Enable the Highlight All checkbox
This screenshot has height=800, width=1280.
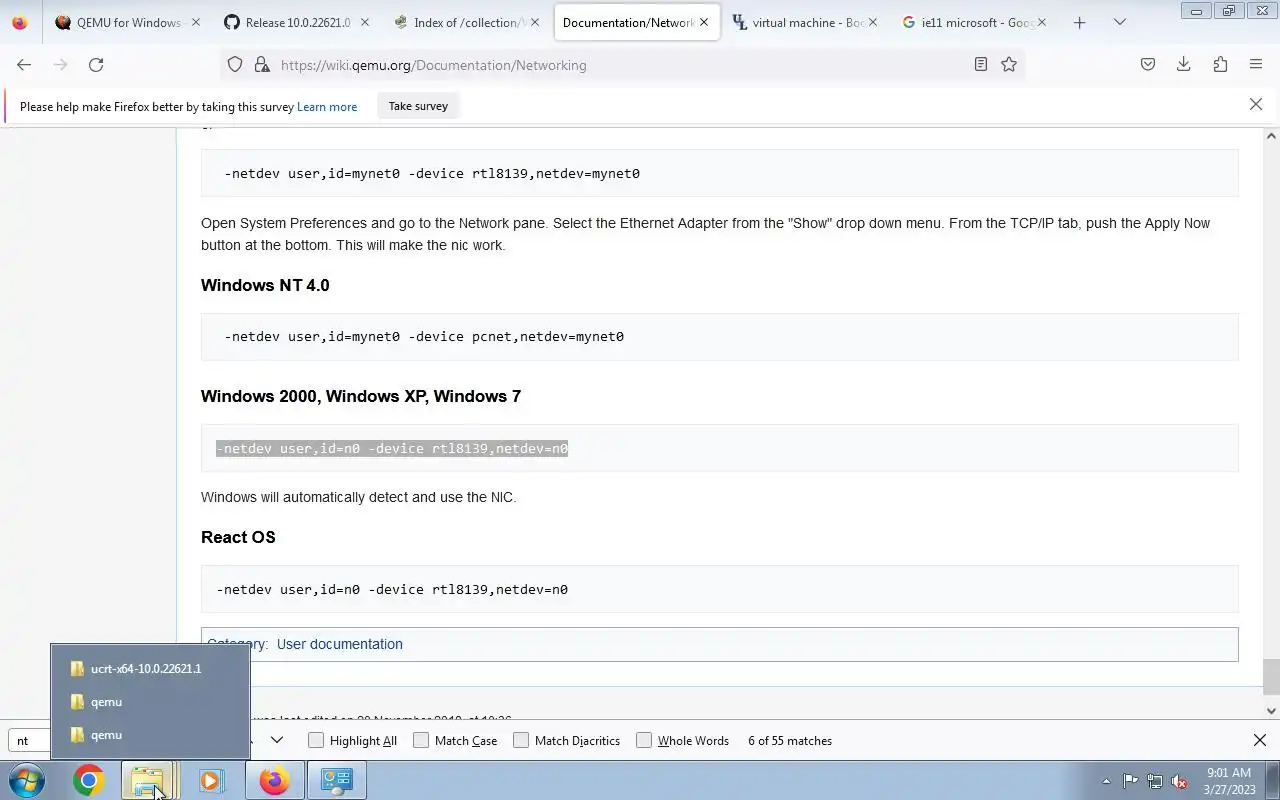click(352, 741)
